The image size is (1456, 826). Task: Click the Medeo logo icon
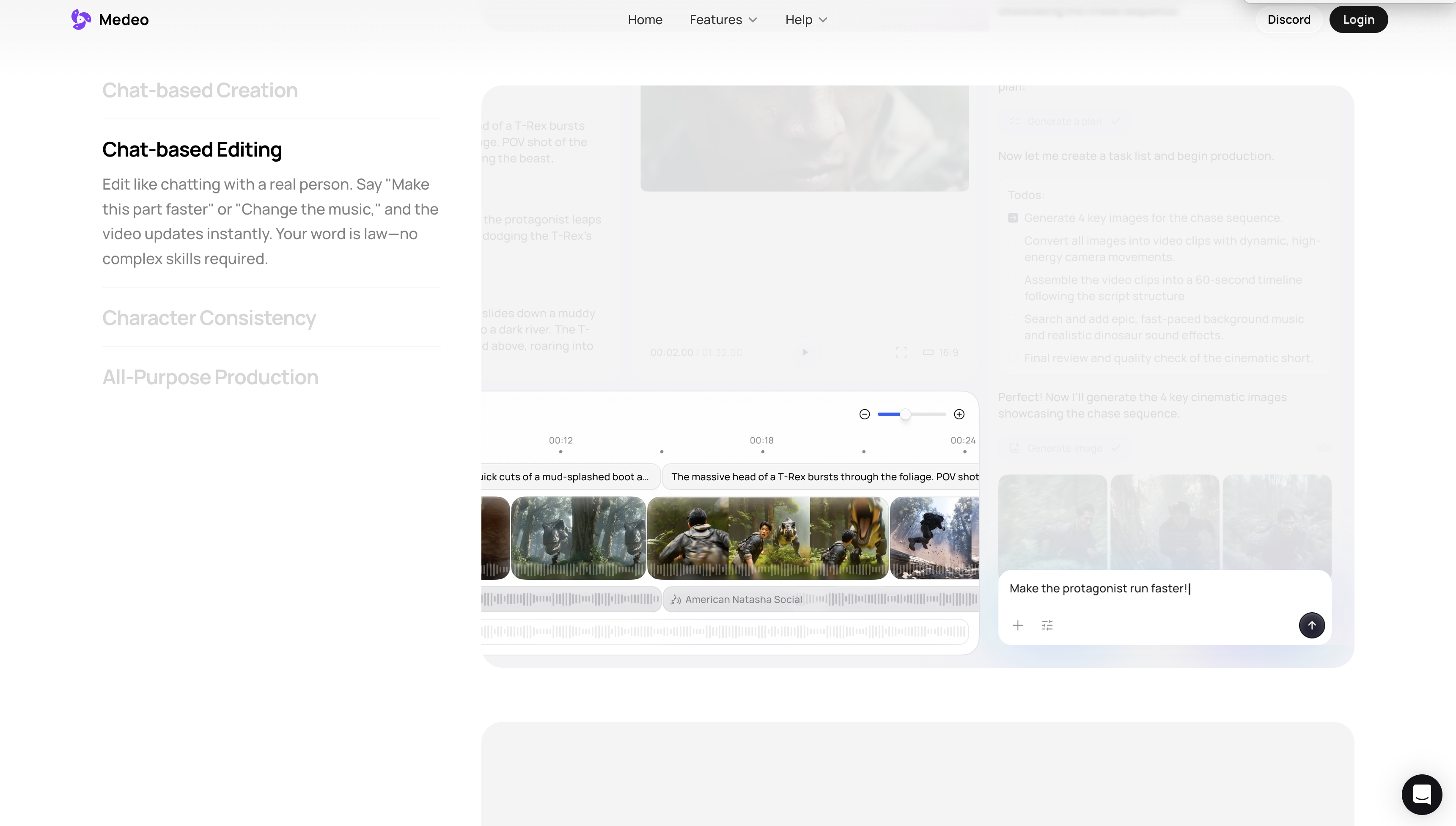(81, 19)
